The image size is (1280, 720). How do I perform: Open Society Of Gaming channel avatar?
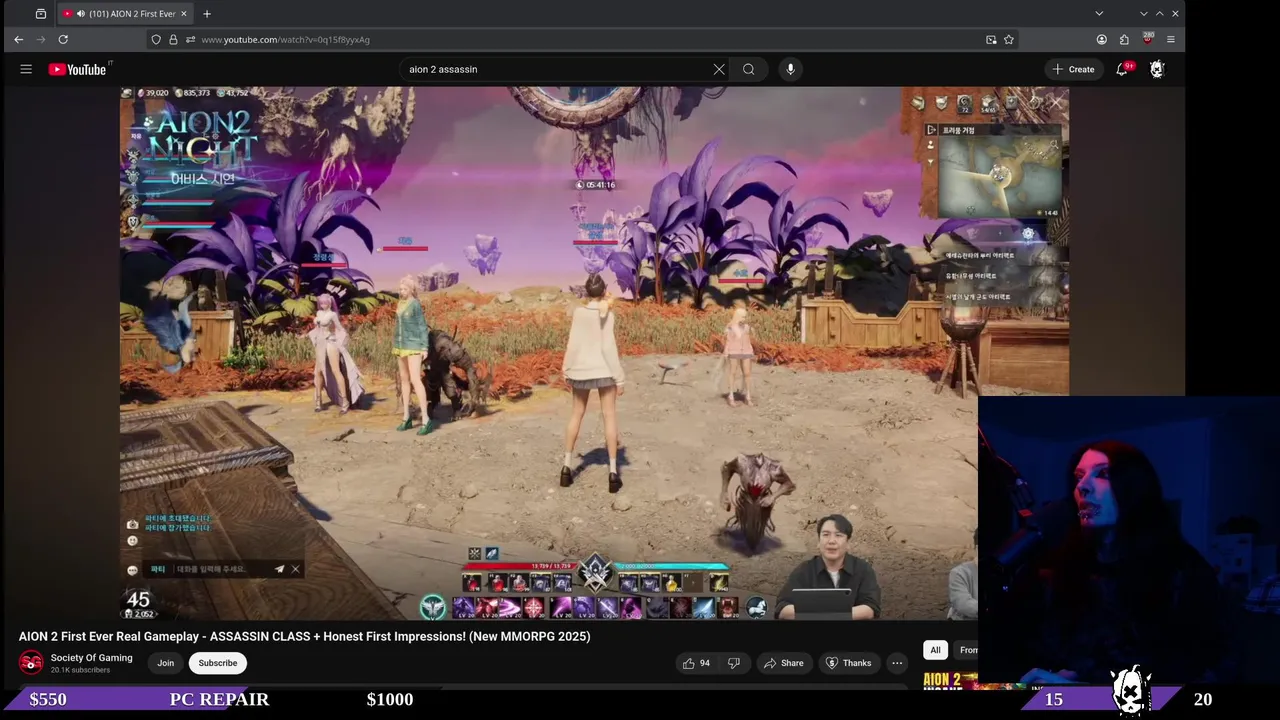click(31, 662)
